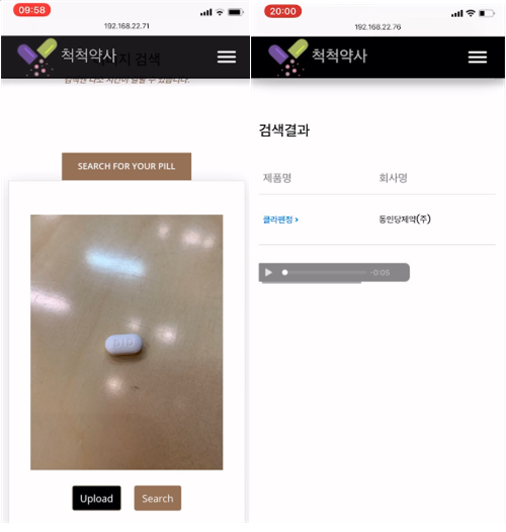The image size is (506, 532).
Task: Tap the 20:00 recording time indicator
Action: click(x=283, y=11)
